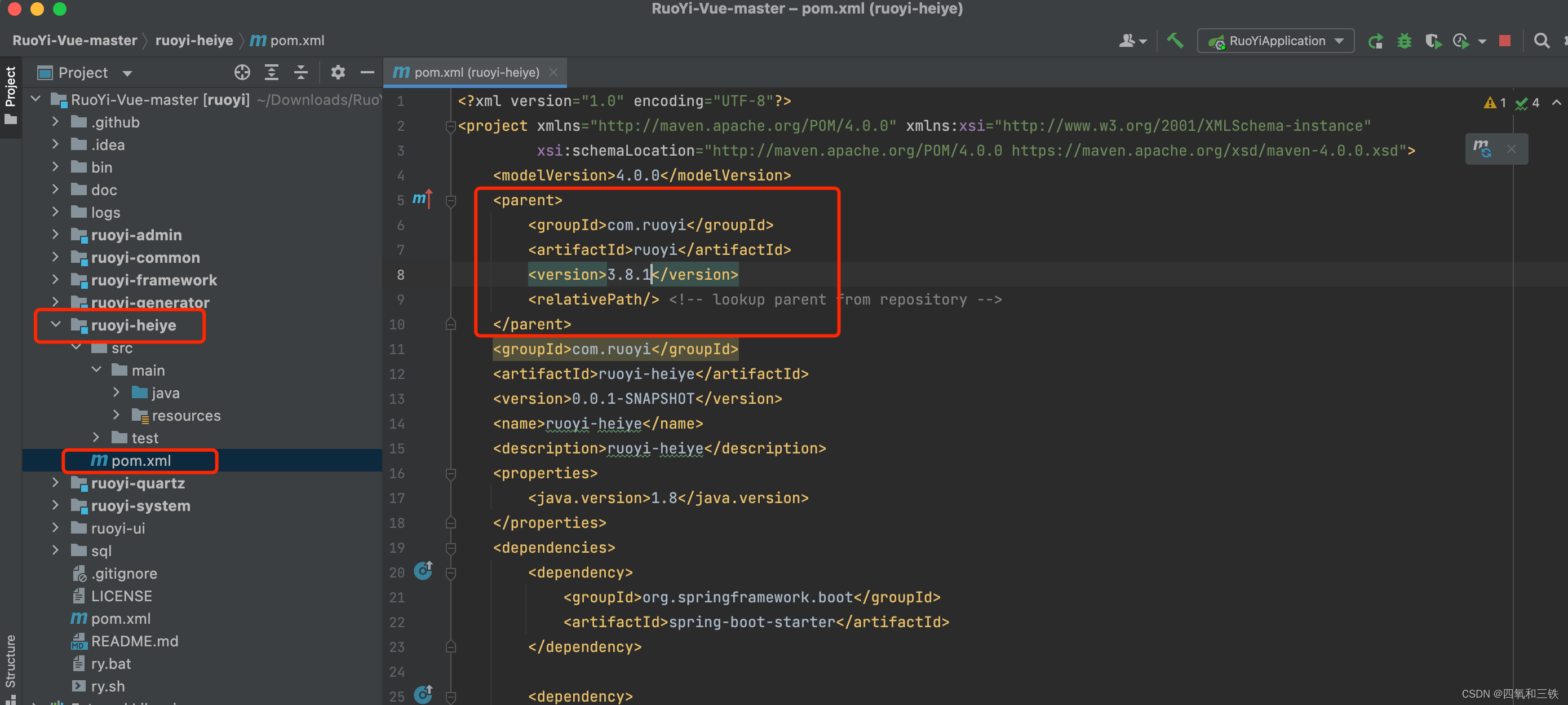This screenshot has width=1568, height=705.
Task: Expand the sql folder
Action: [x=55, y=550]
